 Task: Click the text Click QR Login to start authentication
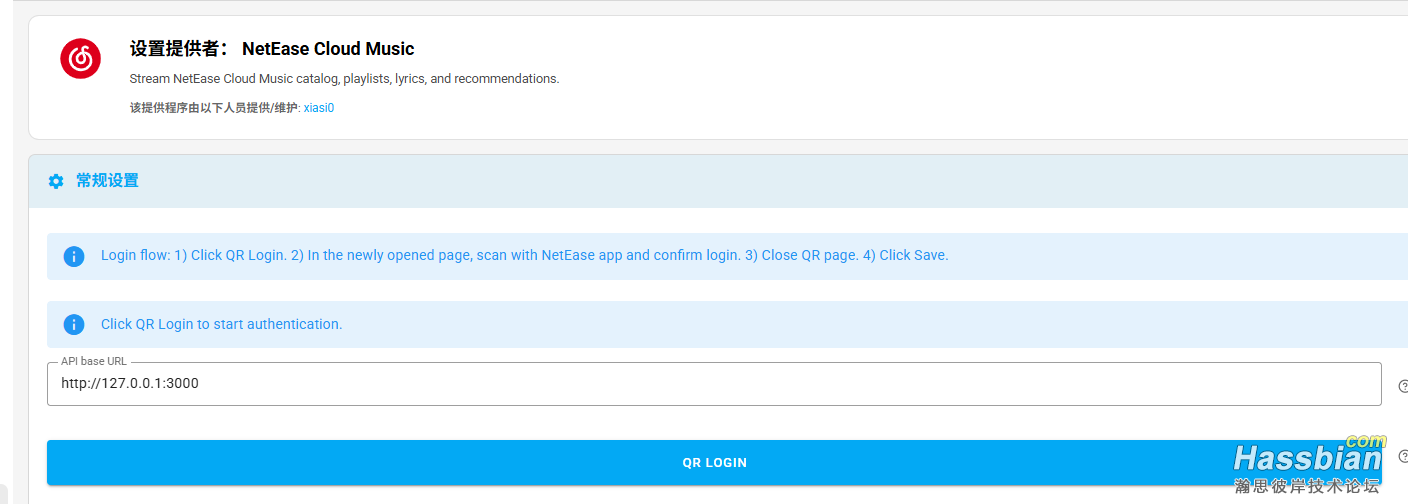pyautogui.click(x=222, y=324)
